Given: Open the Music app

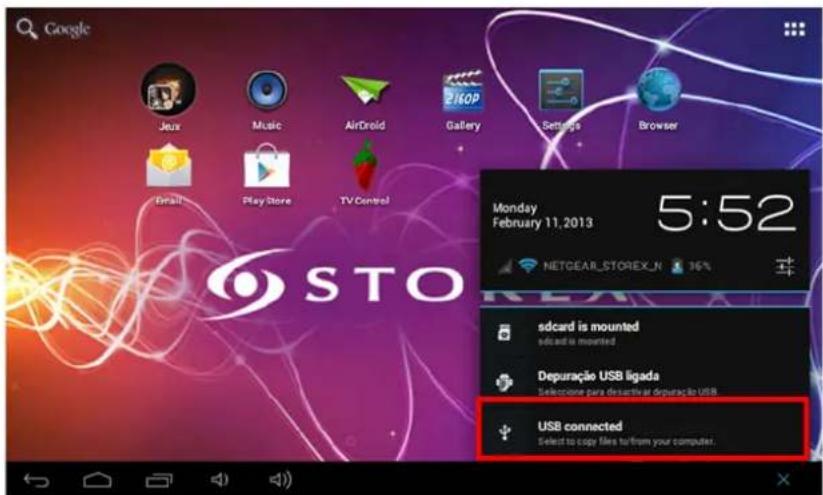Looking at the screenshot, I should pos(267,100).
